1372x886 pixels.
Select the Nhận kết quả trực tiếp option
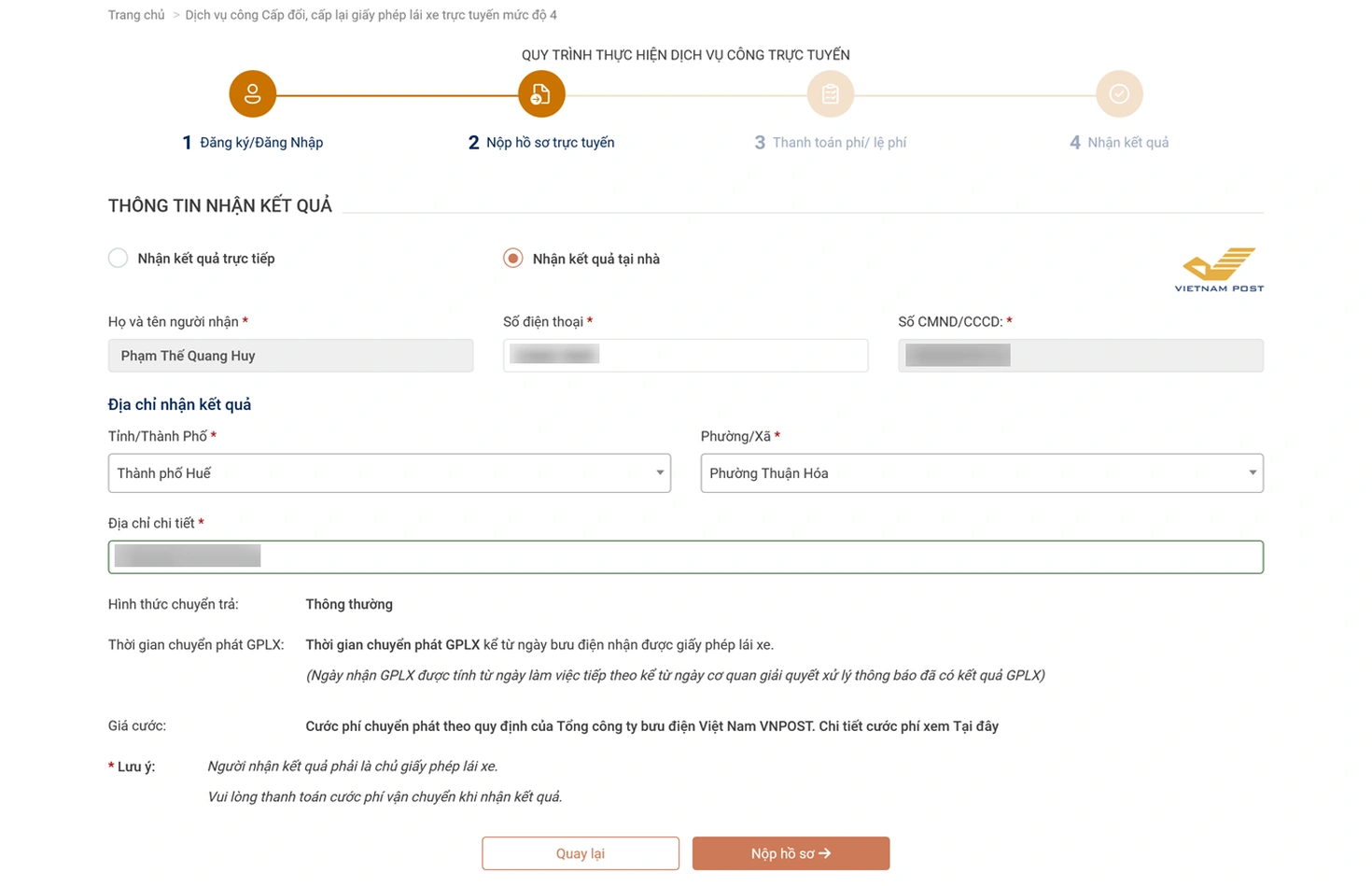[x=119, y=259]
